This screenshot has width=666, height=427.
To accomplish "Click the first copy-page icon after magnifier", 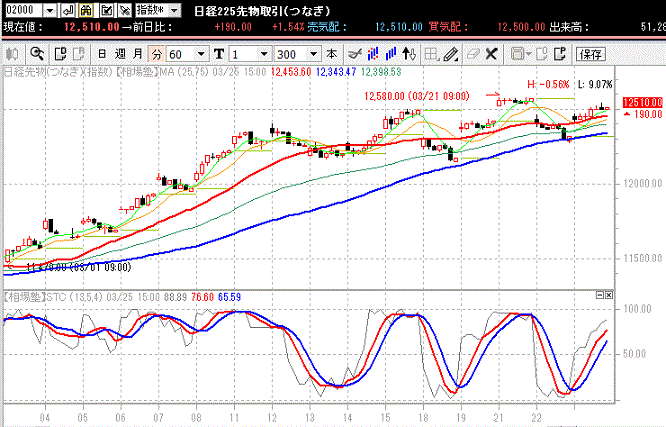I will point(61,54).
